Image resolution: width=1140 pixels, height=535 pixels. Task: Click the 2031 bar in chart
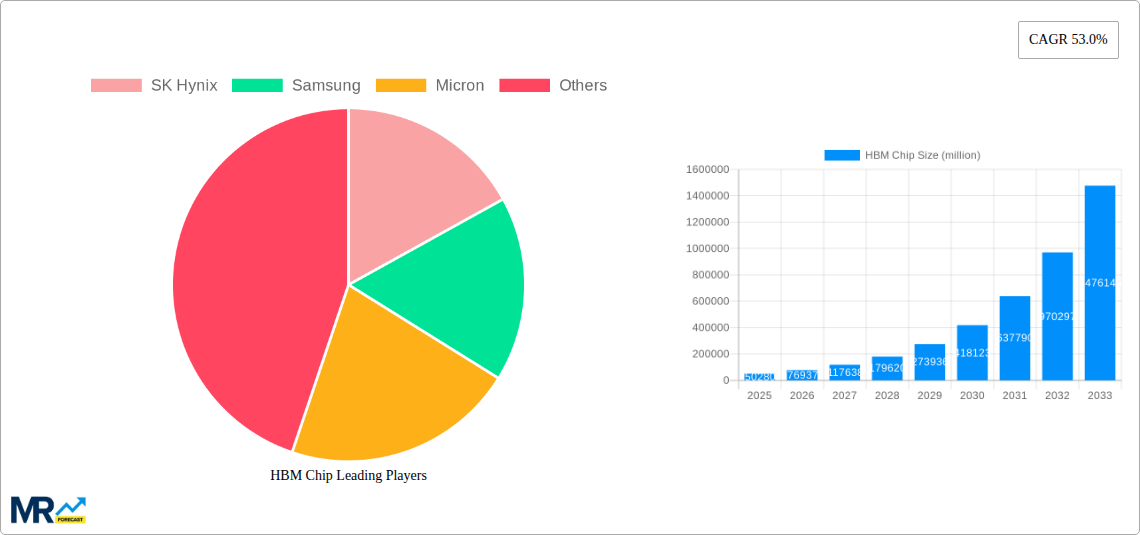click(x=1014, y=338)
